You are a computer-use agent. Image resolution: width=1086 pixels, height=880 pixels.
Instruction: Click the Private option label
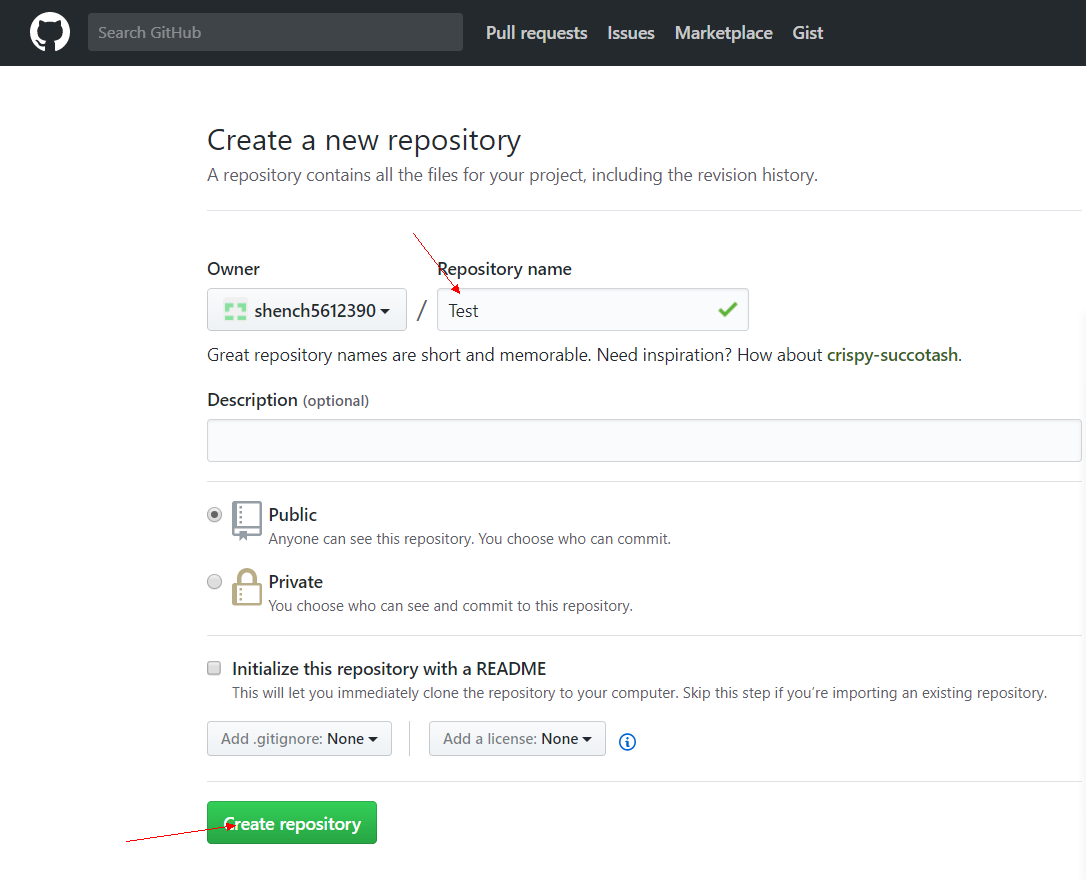pyautogui.click(x=296, y=582)
